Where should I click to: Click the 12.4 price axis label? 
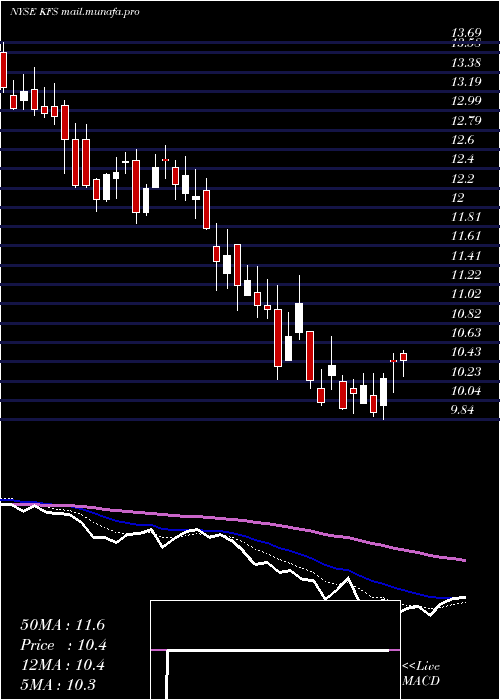tap(462, 159)
